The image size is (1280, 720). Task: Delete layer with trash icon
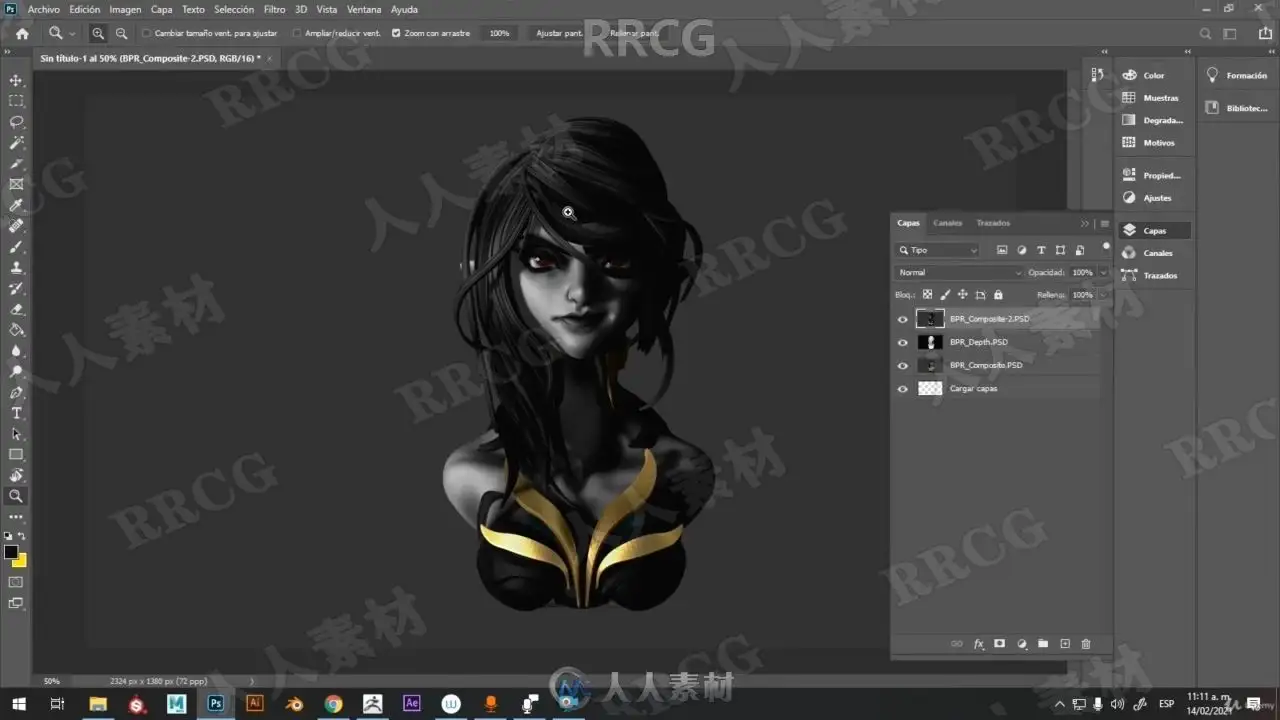click(x=1086, y=644)
